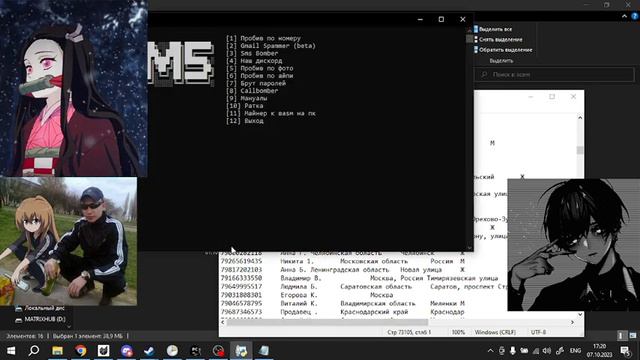This screenshot has height=360, width=640.
Task: Close the Notepad window
Action: (x=573, y=97)
